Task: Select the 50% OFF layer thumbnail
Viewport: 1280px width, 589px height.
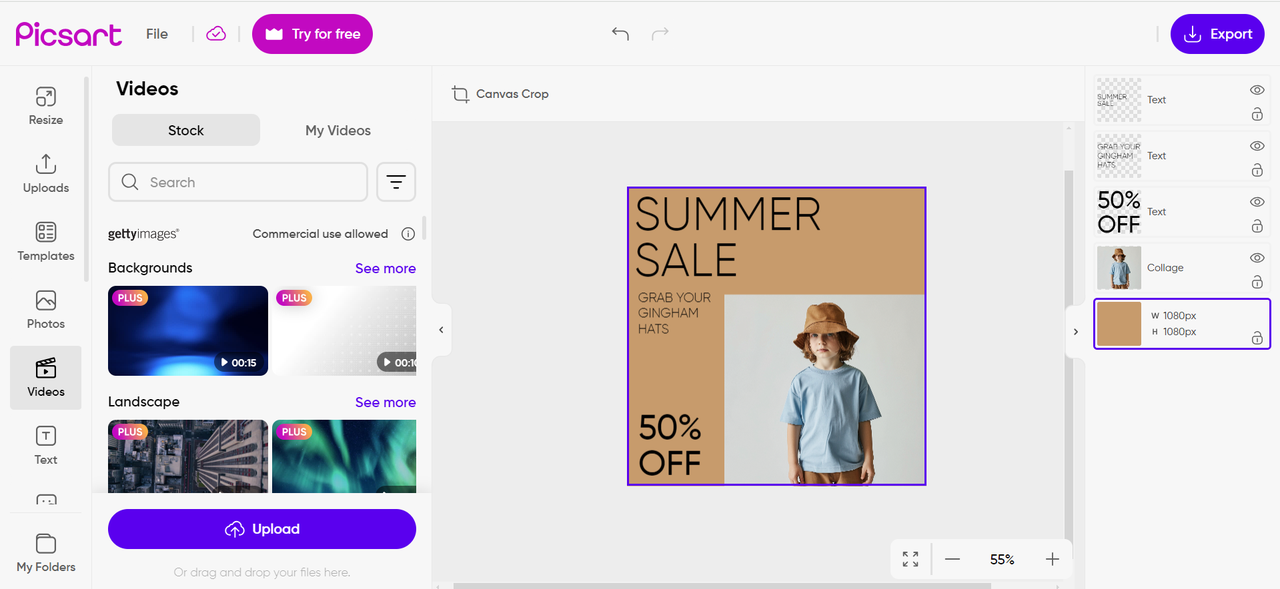Action: click(1118, 212)
